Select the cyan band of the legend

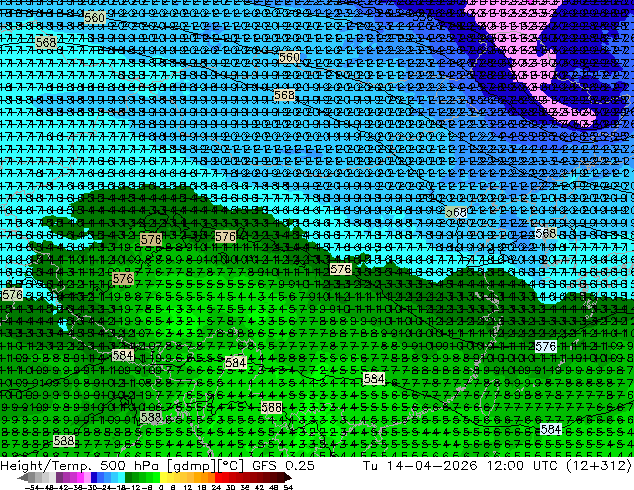point(122,477)
